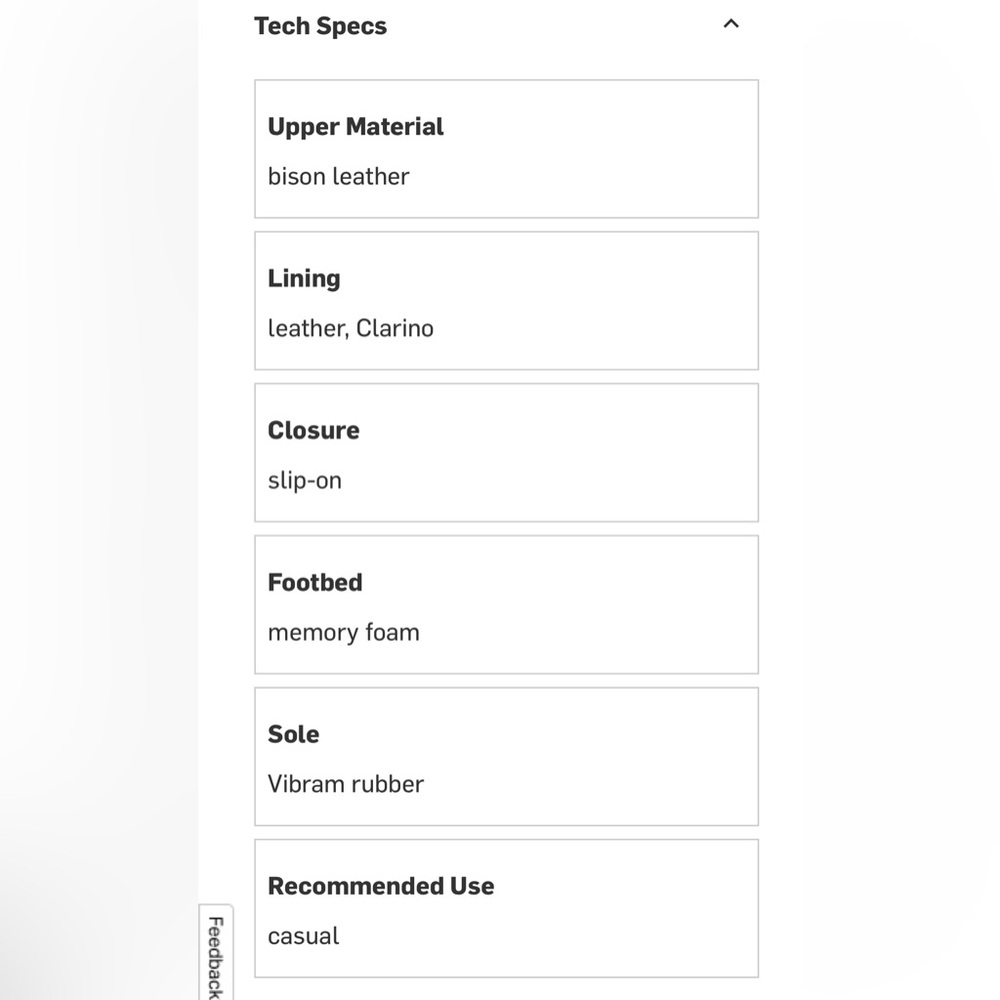Click inside the Closure card box
Viewport: 1000px width, 1000px height.
[x=506, y=453]
